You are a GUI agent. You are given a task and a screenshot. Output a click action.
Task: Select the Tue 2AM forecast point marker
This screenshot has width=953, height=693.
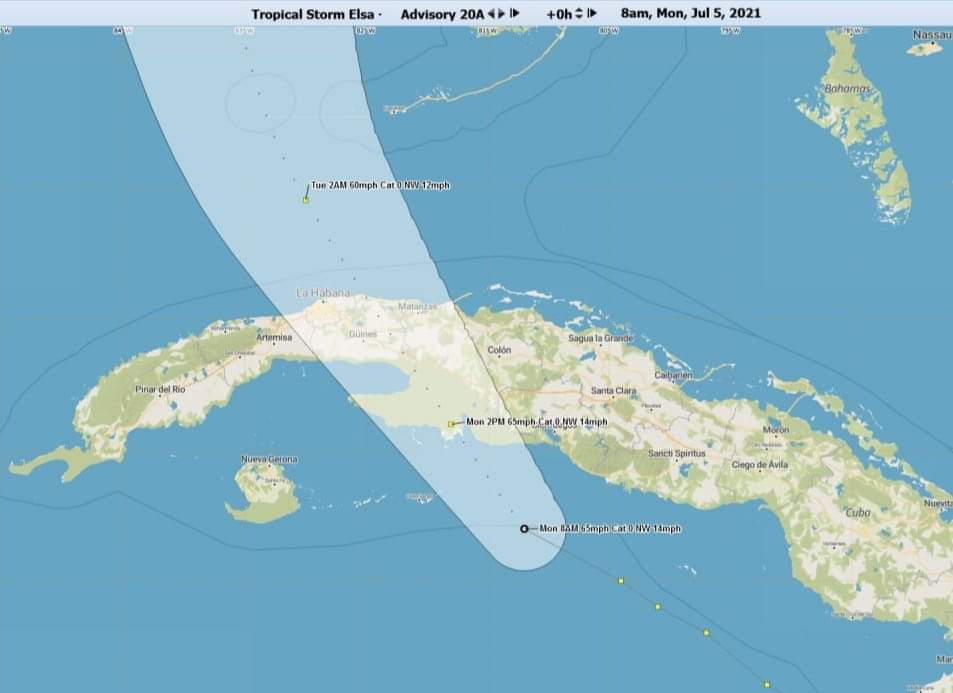click(x=306, y=200)
